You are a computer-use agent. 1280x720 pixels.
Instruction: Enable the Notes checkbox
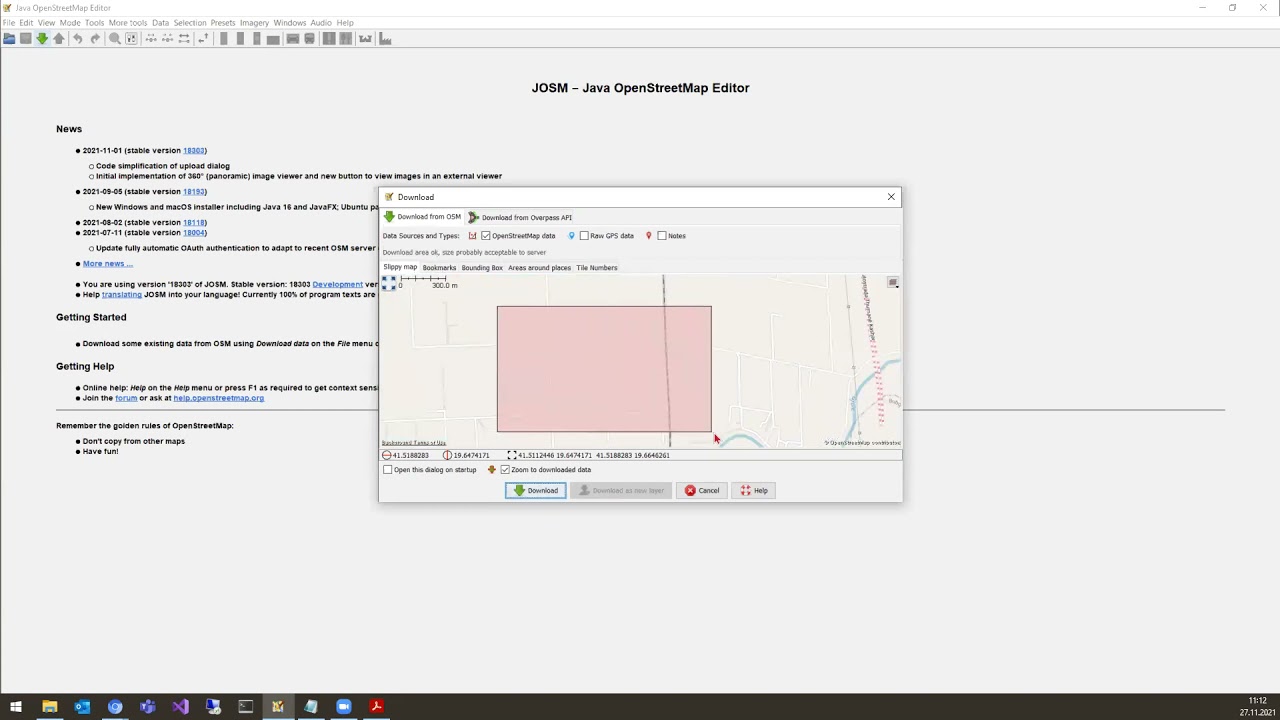(661, 236)
